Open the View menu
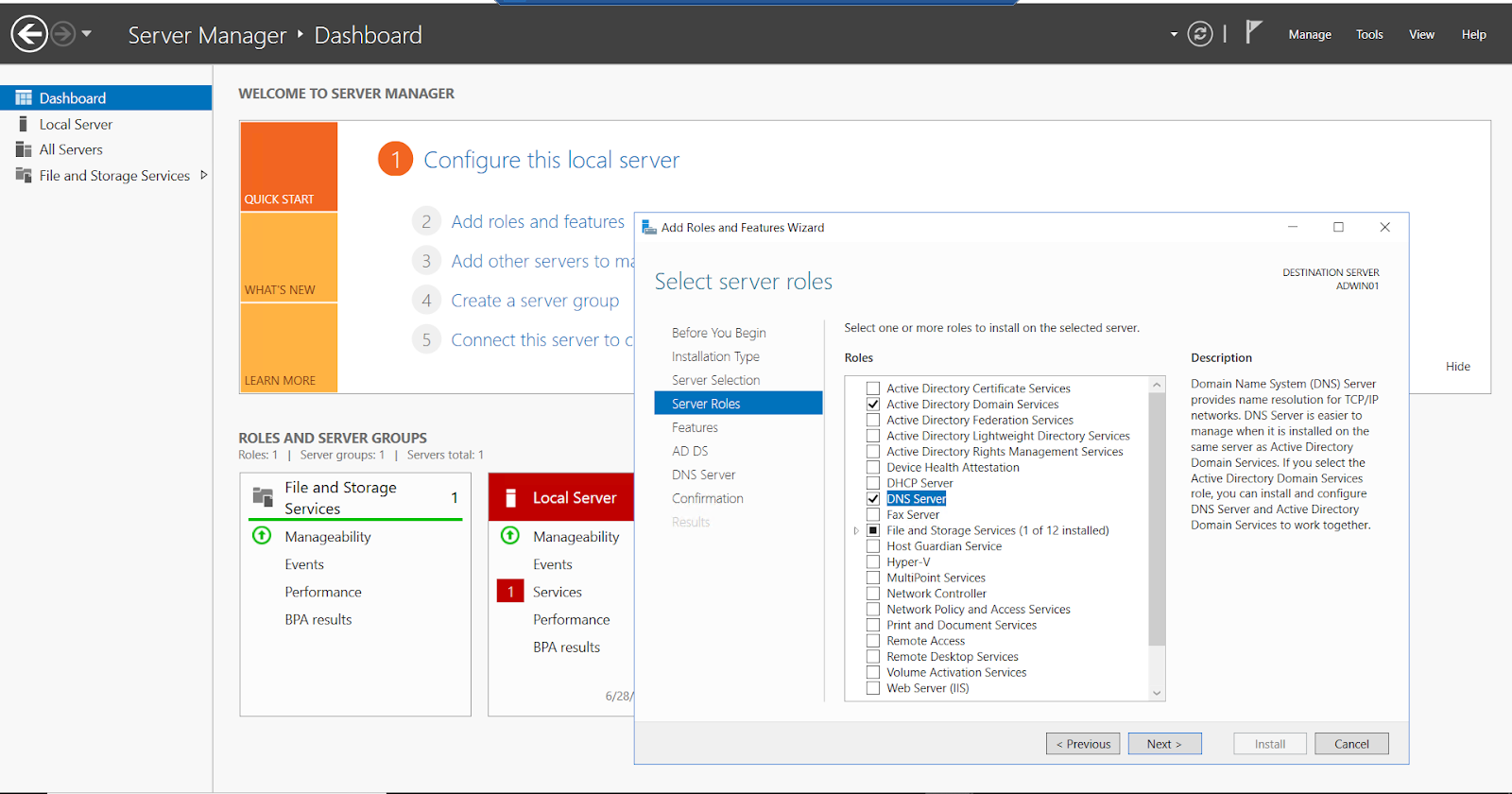 click(1421, 34)
